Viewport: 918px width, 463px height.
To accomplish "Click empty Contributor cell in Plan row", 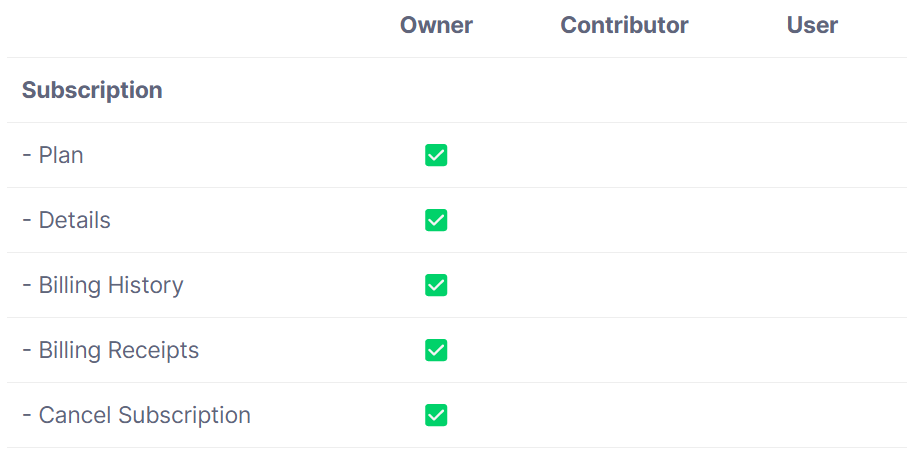I will 624,155.
